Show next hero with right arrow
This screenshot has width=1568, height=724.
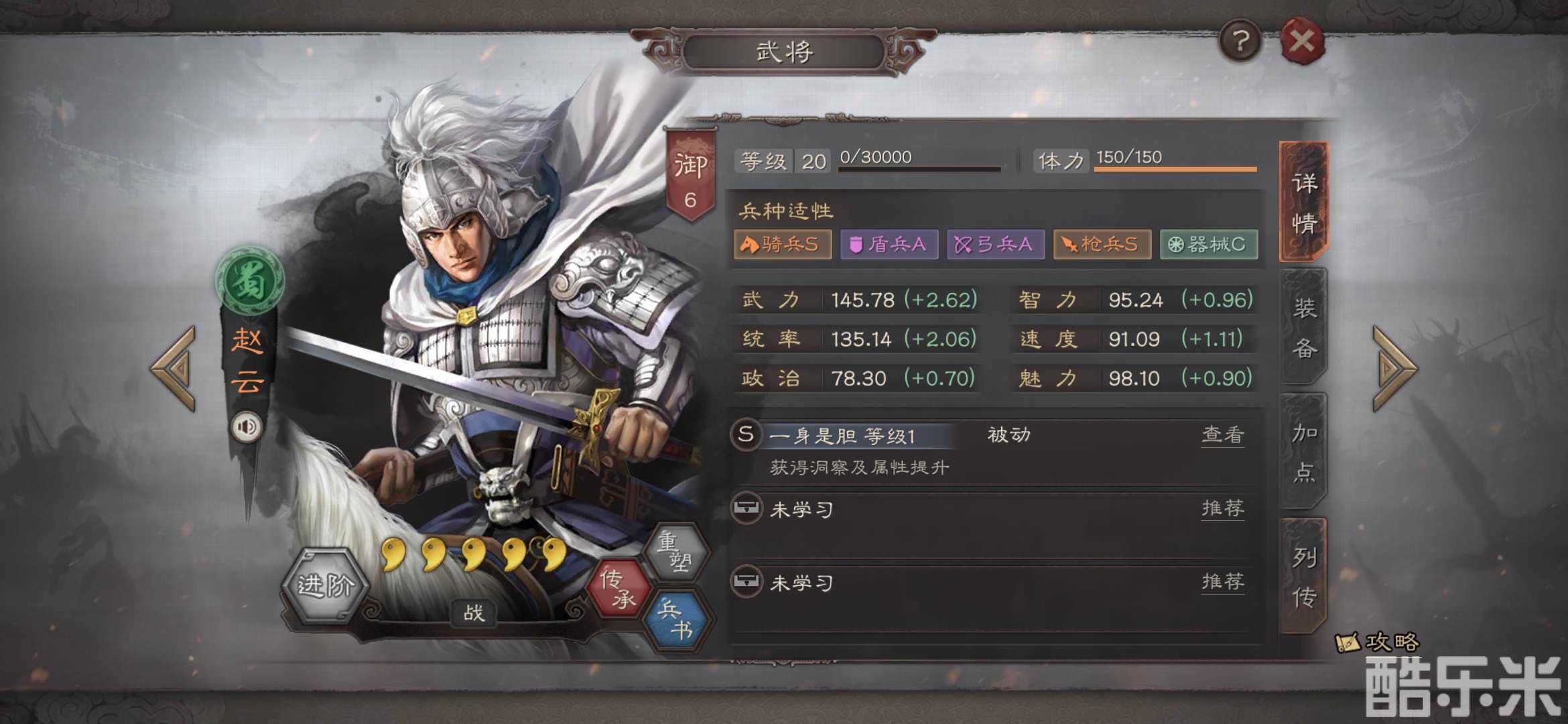pyautogui.click(x=1395, y=368)
